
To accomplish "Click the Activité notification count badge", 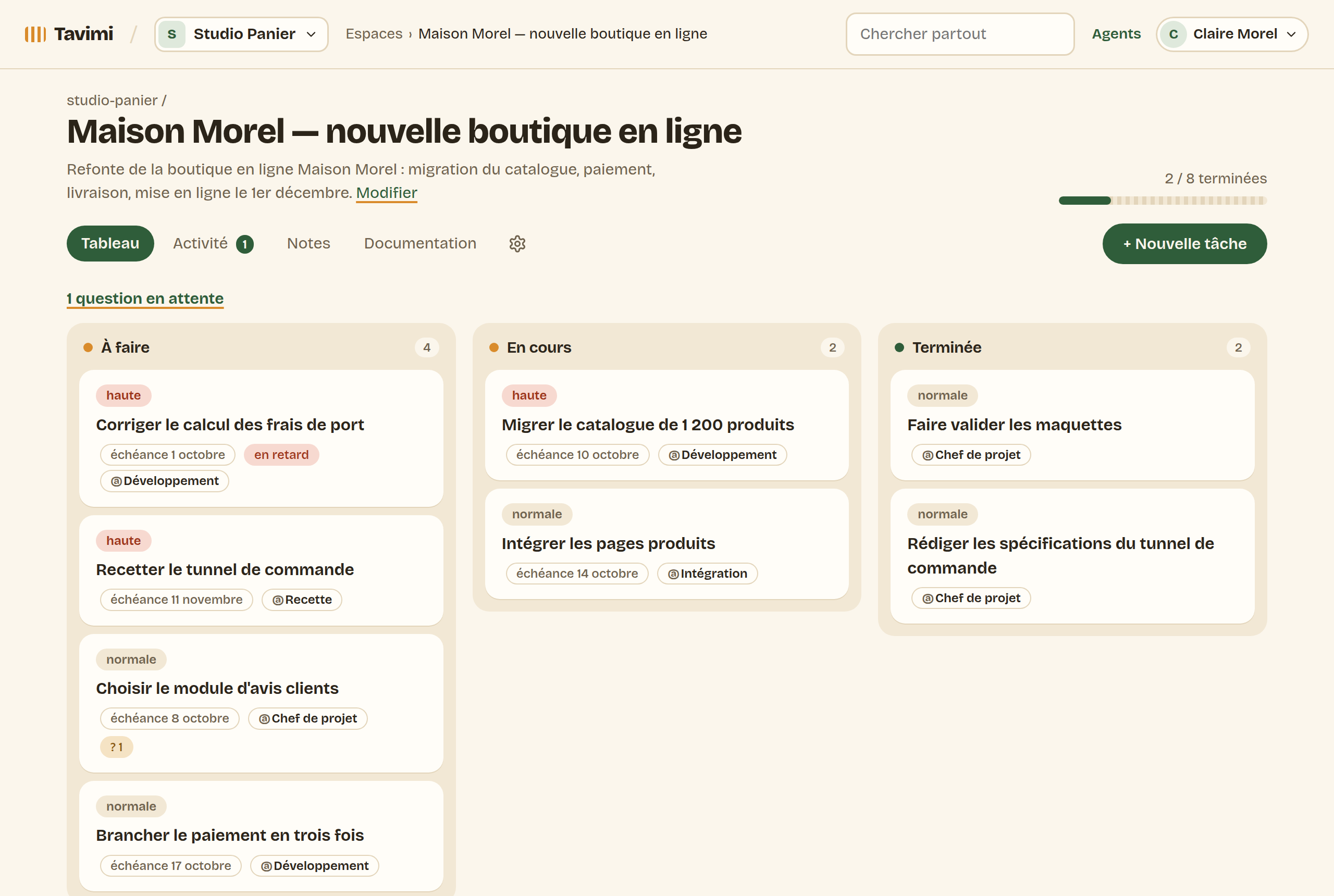I will tap(244, 244).
